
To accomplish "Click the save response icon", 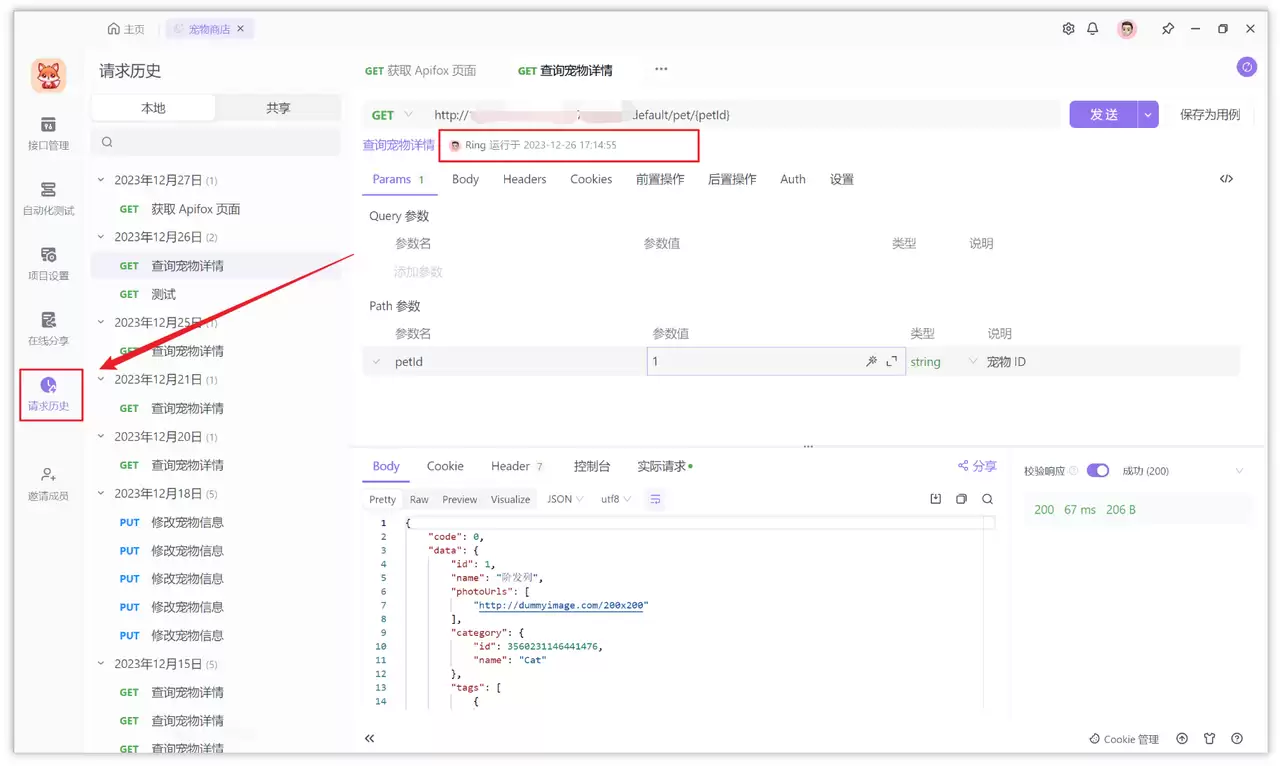I will (x=936, y=499).
